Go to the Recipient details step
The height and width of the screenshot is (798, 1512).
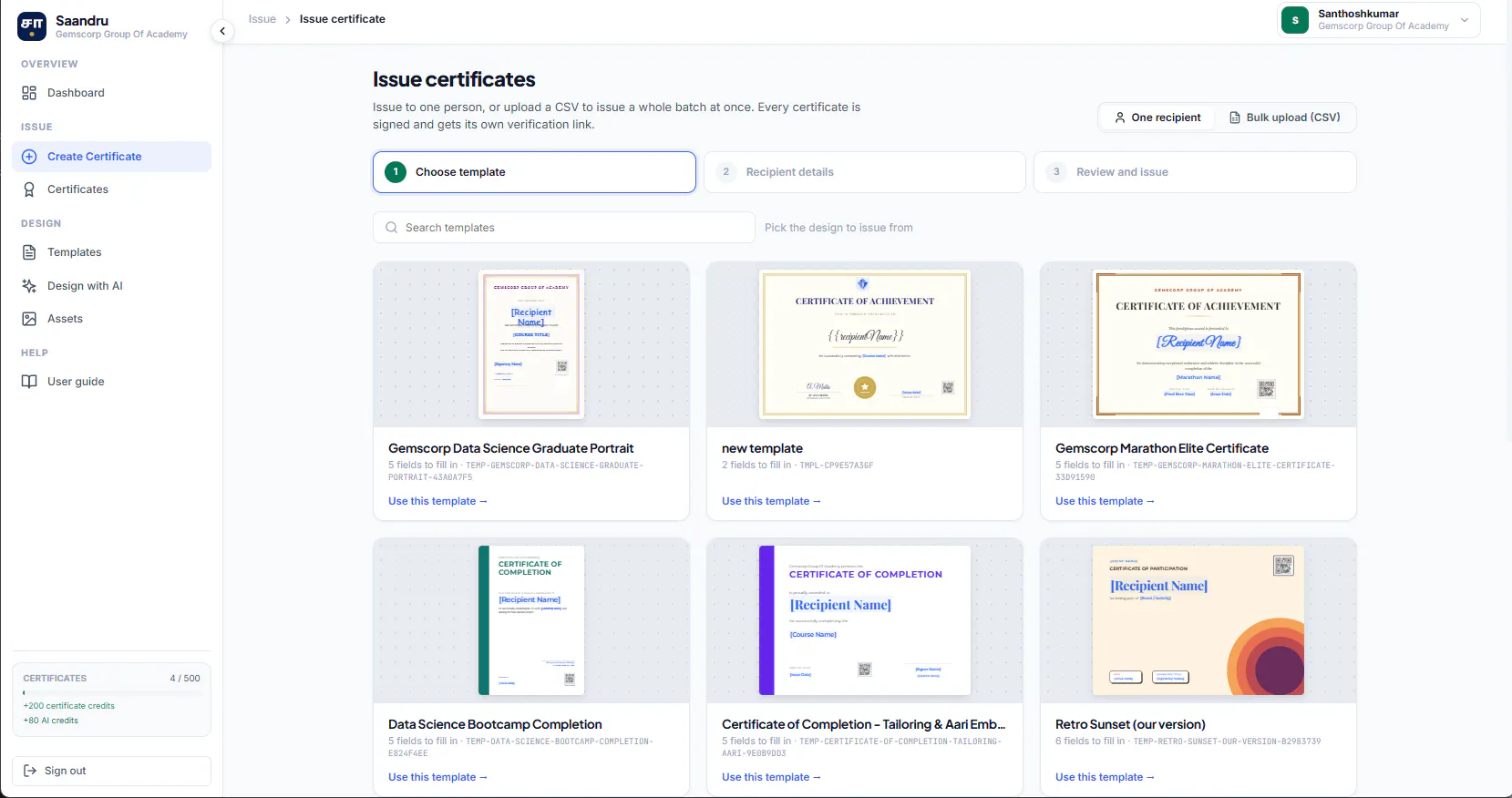[865, 172]
